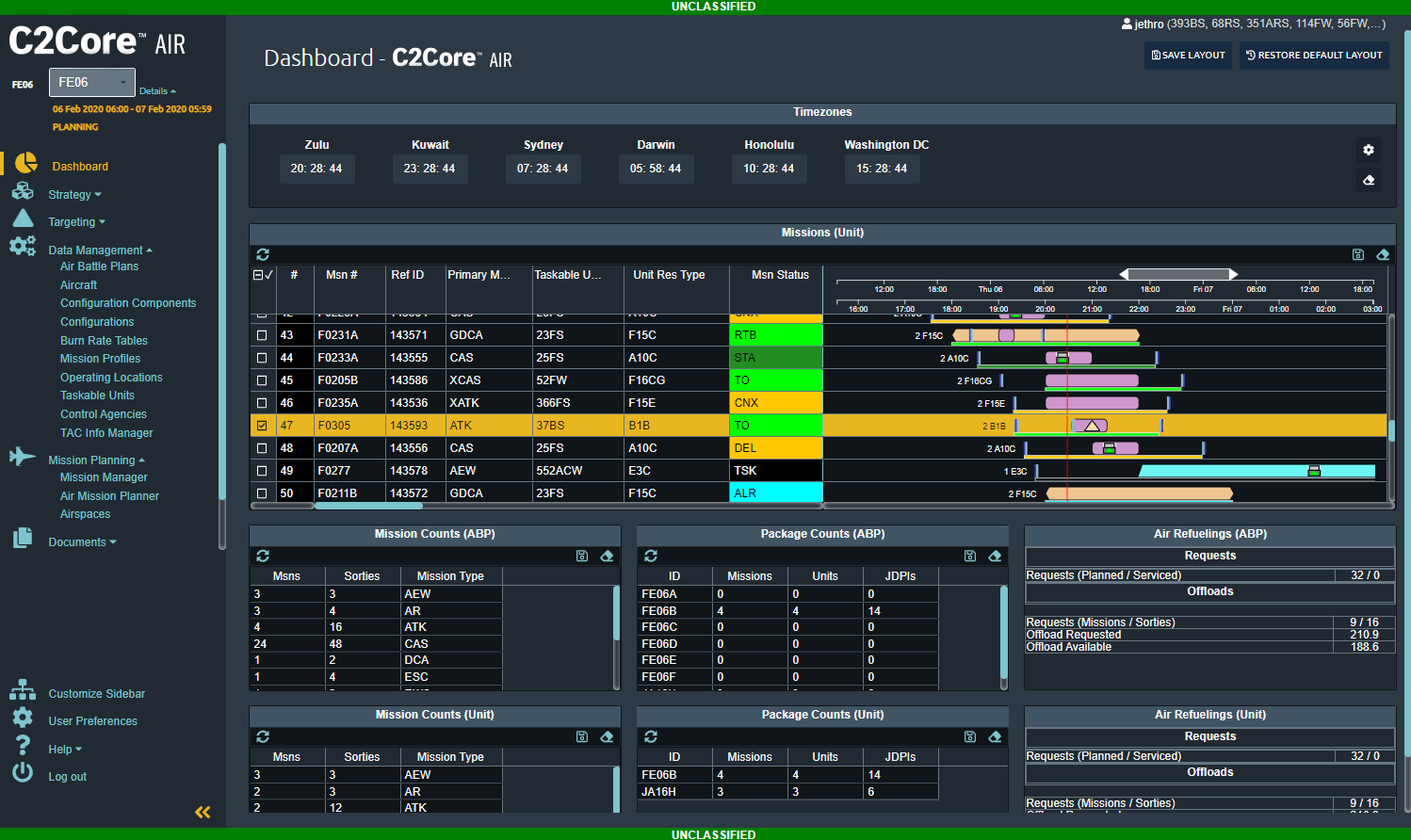Open User Preferences from the sidebar gear
The height and width of the screenshot is (840, 1411).
(23, 720)
